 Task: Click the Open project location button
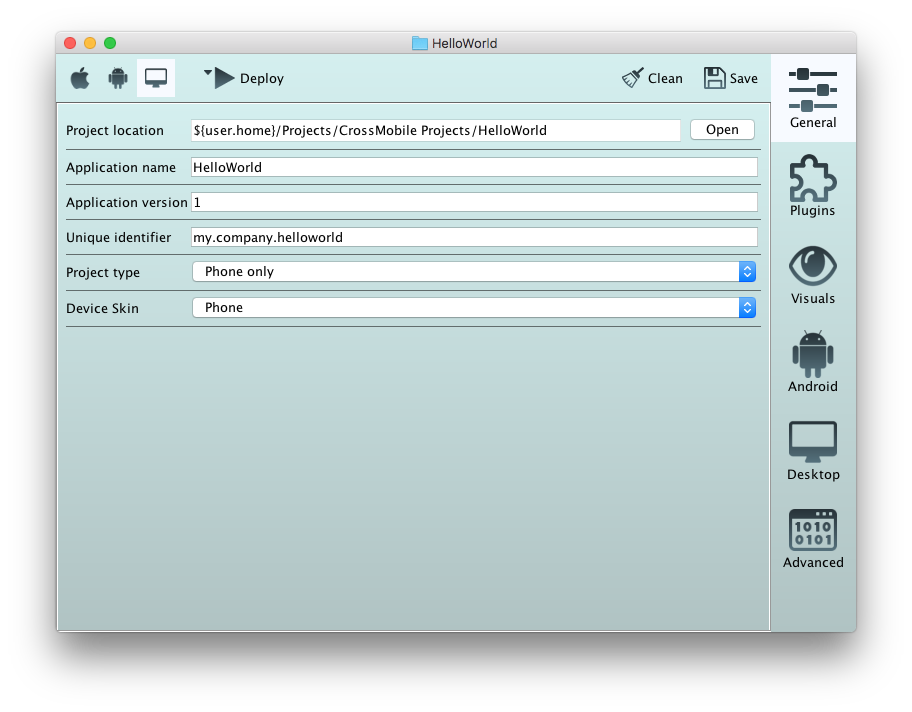(x=722, y=130)
